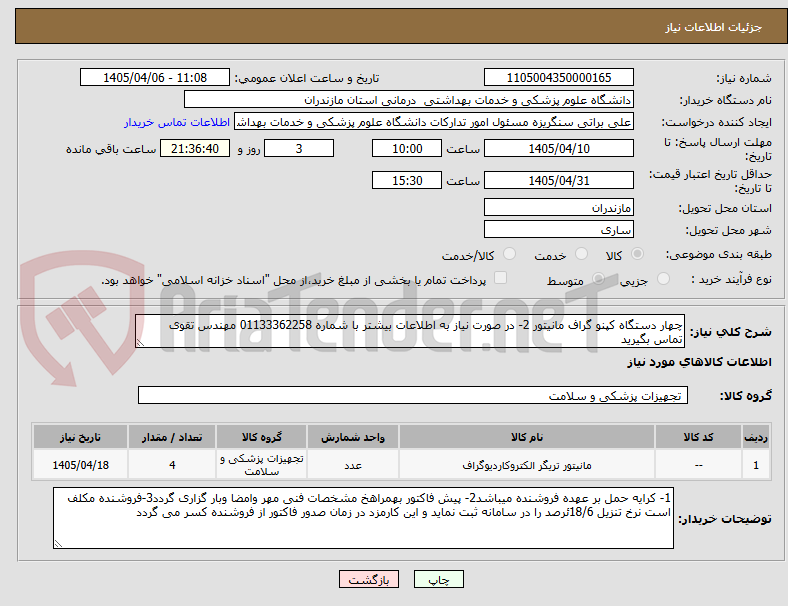Select the کالا/خدمت radio button

coord(510,254)
